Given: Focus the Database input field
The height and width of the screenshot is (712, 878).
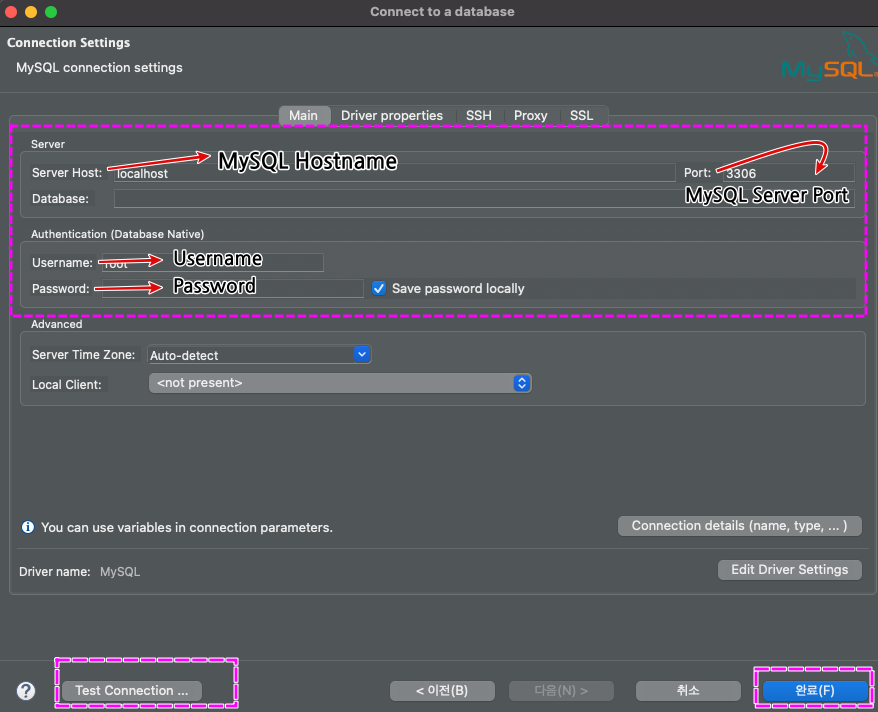Looking at the screenshot, I should (484, 199).
